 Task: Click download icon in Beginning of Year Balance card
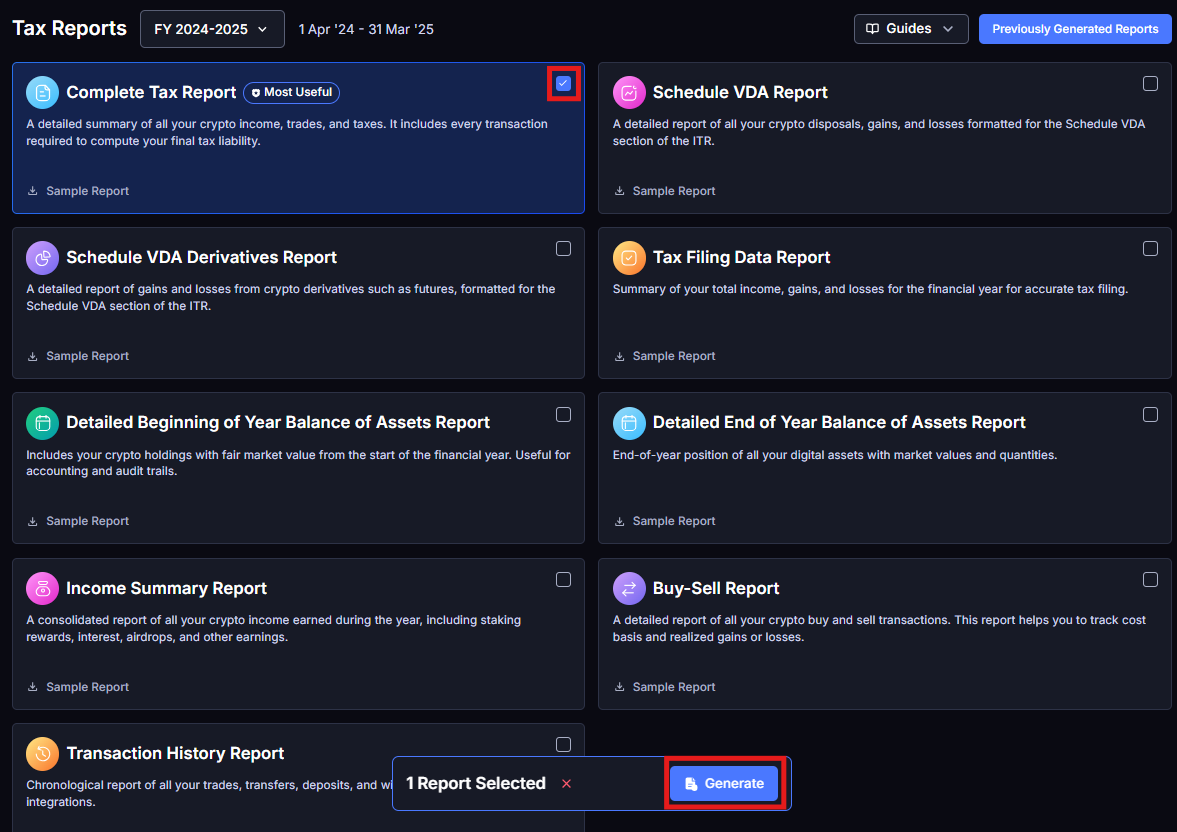pos(32,521)
